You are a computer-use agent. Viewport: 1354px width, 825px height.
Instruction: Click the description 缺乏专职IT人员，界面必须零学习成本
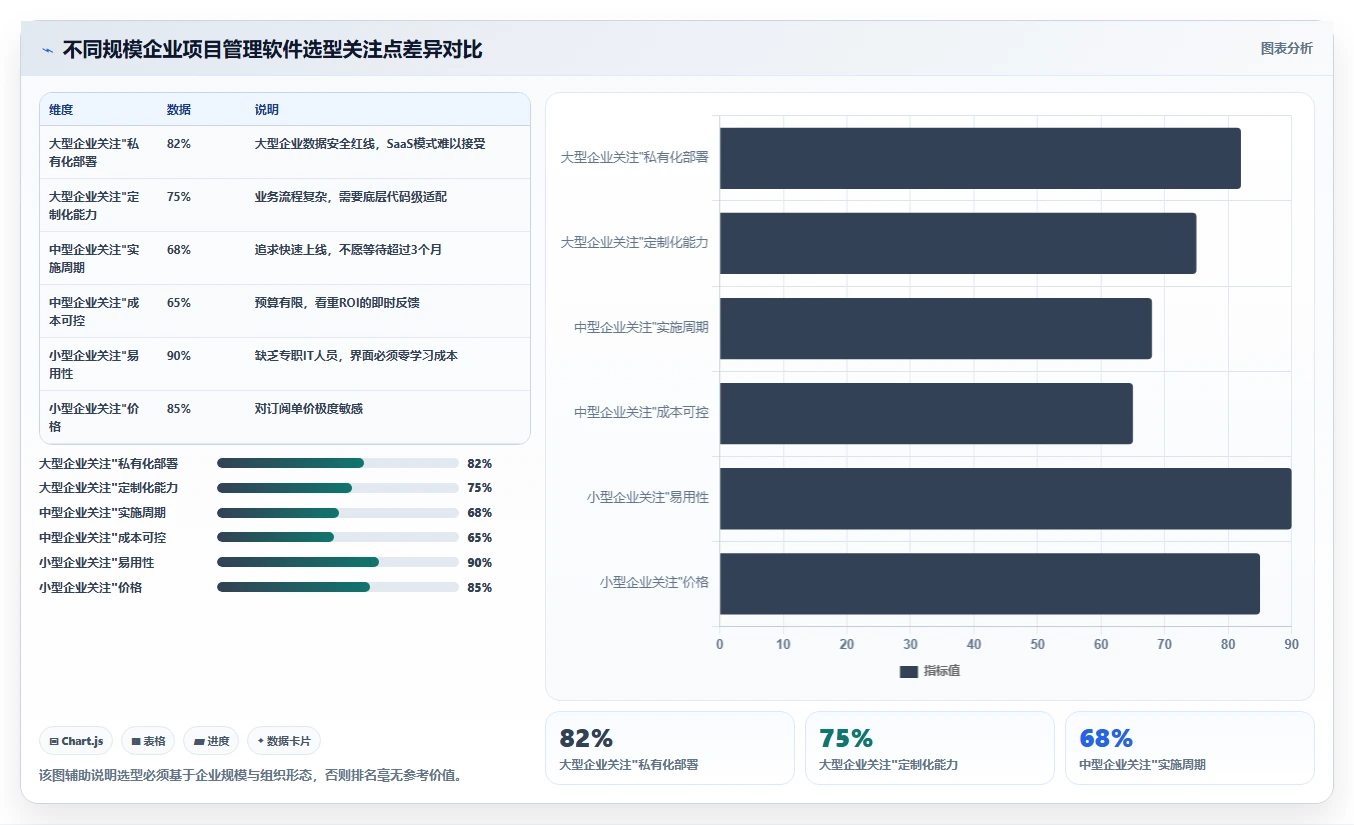356,356
